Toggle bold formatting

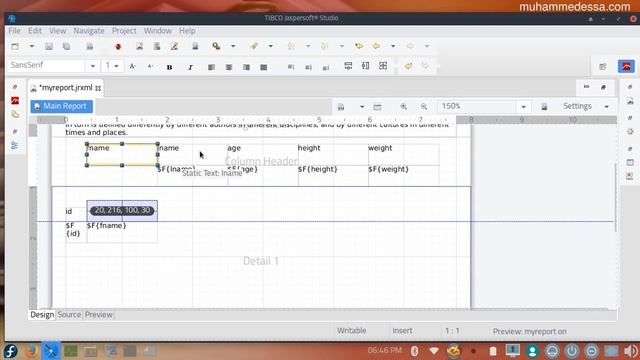click(169, 67)
